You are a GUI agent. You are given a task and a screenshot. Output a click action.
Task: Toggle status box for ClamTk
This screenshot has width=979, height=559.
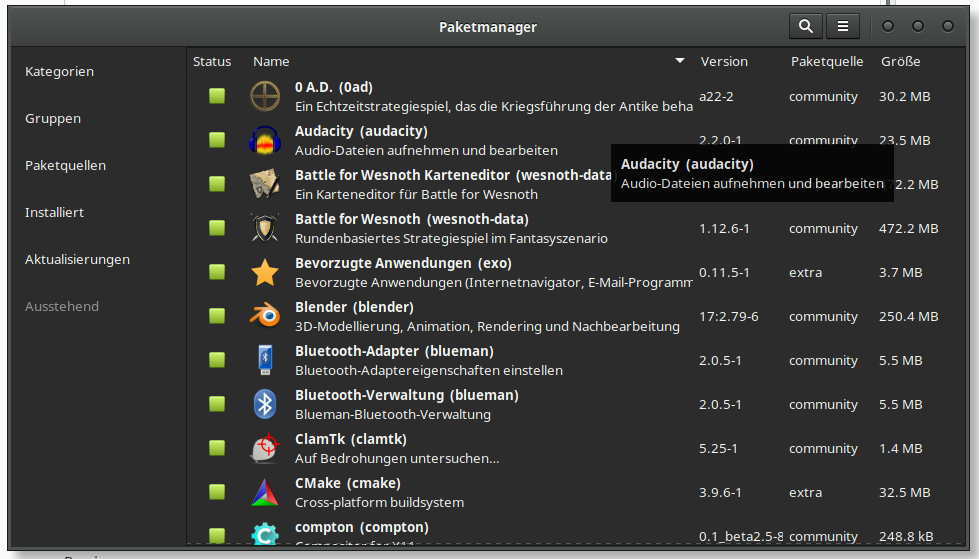[x=217, y=448]
